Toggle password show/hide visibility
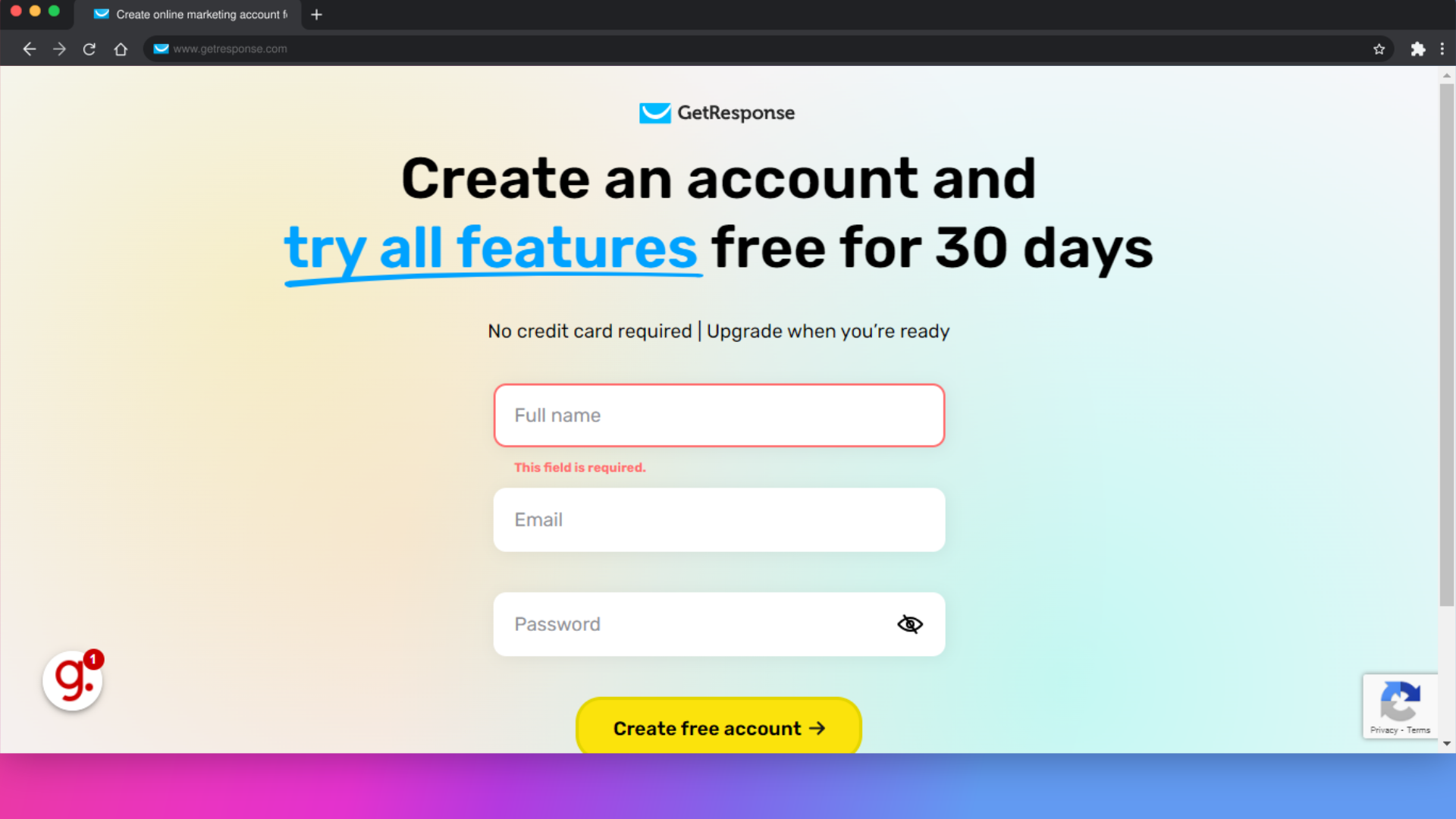Viewport: 1456px width, 819px height. coord(908,624)
